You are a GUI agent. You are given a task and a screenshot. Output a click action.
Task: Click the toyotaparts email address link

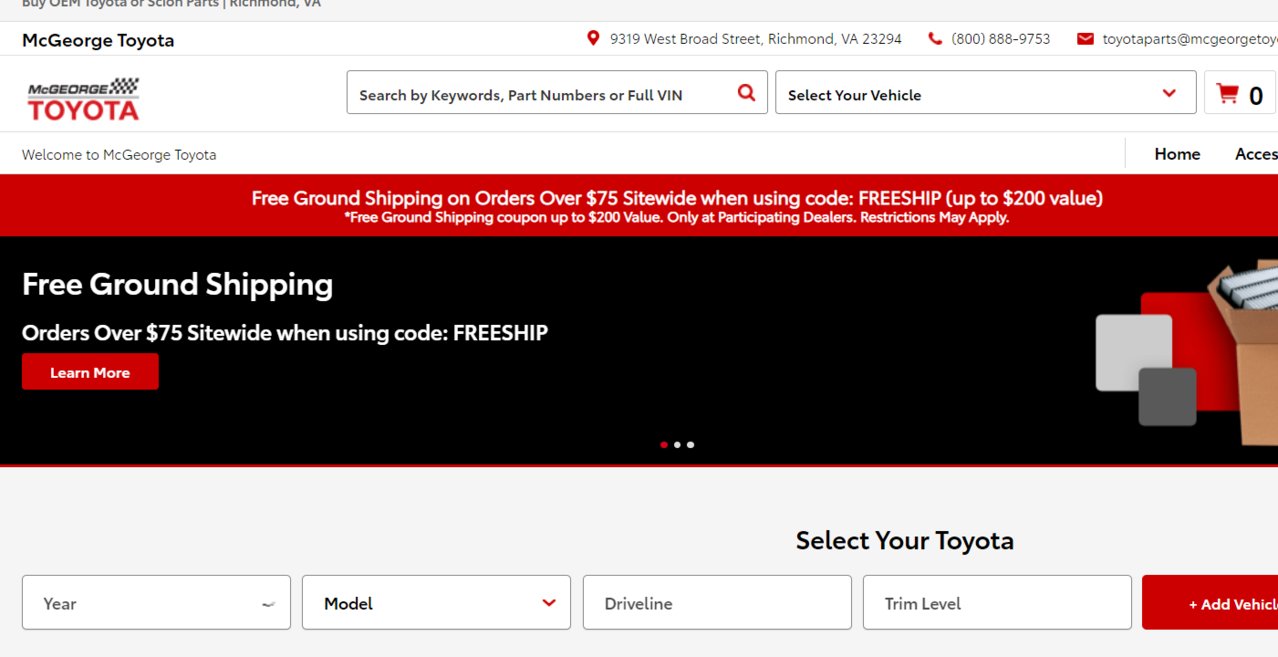(1190, 39)
